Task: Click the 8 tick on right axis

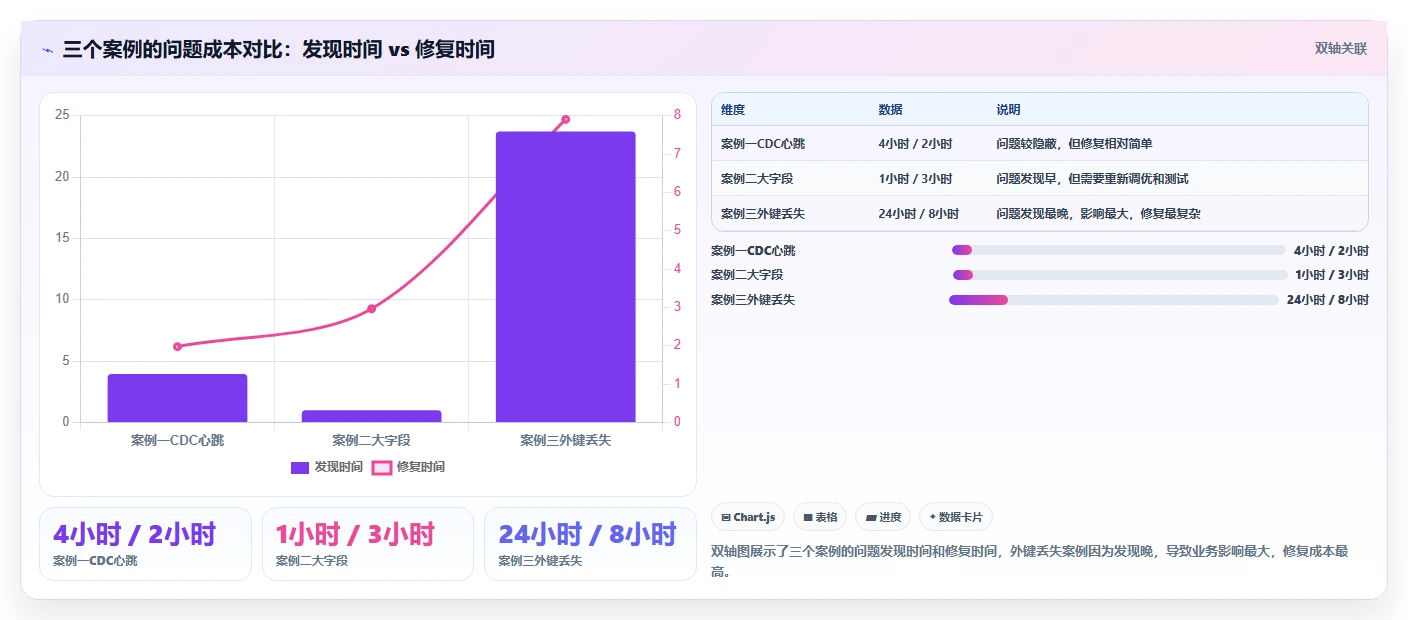Action: point(677,115)
